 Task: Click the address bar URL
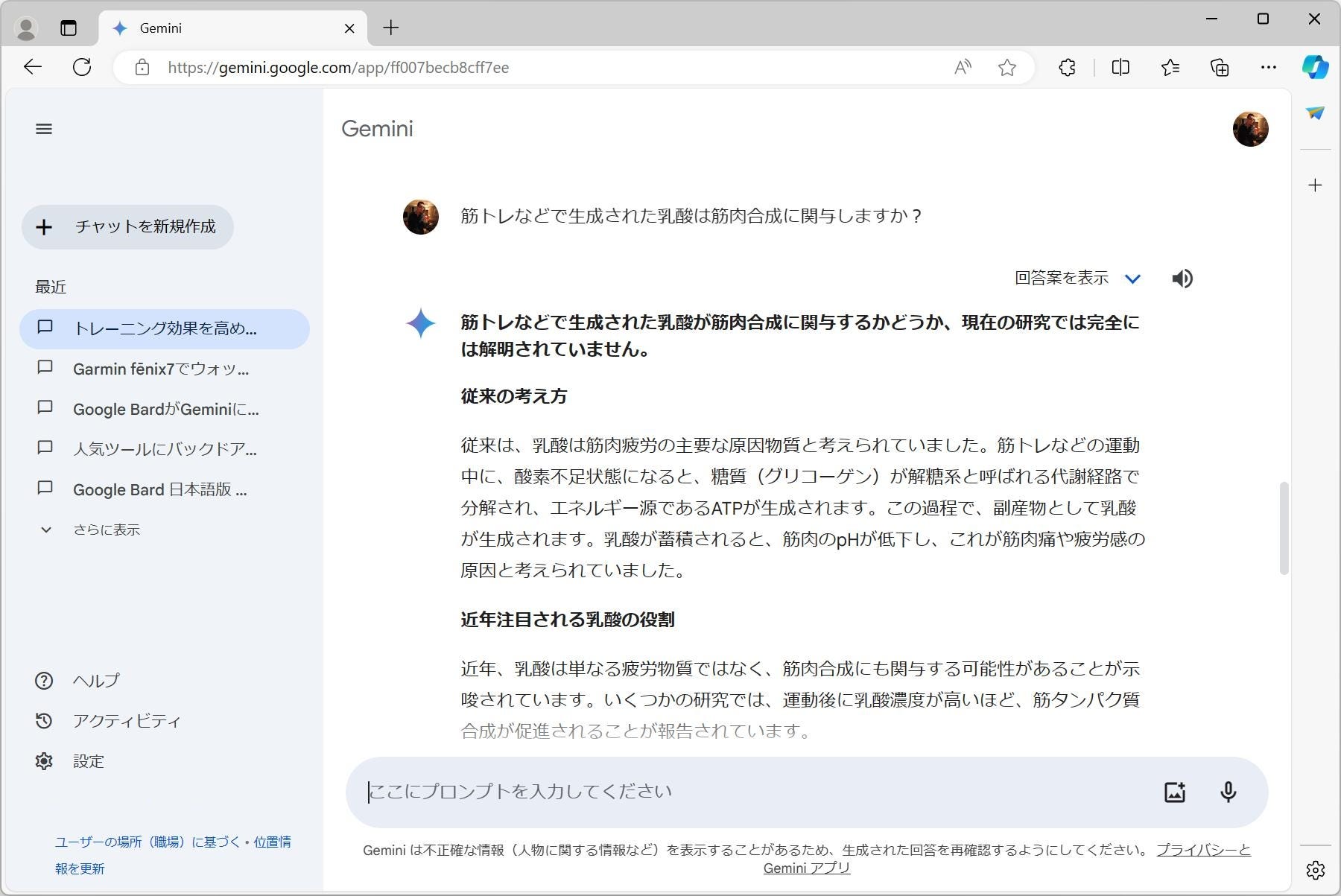click(338, 68)
